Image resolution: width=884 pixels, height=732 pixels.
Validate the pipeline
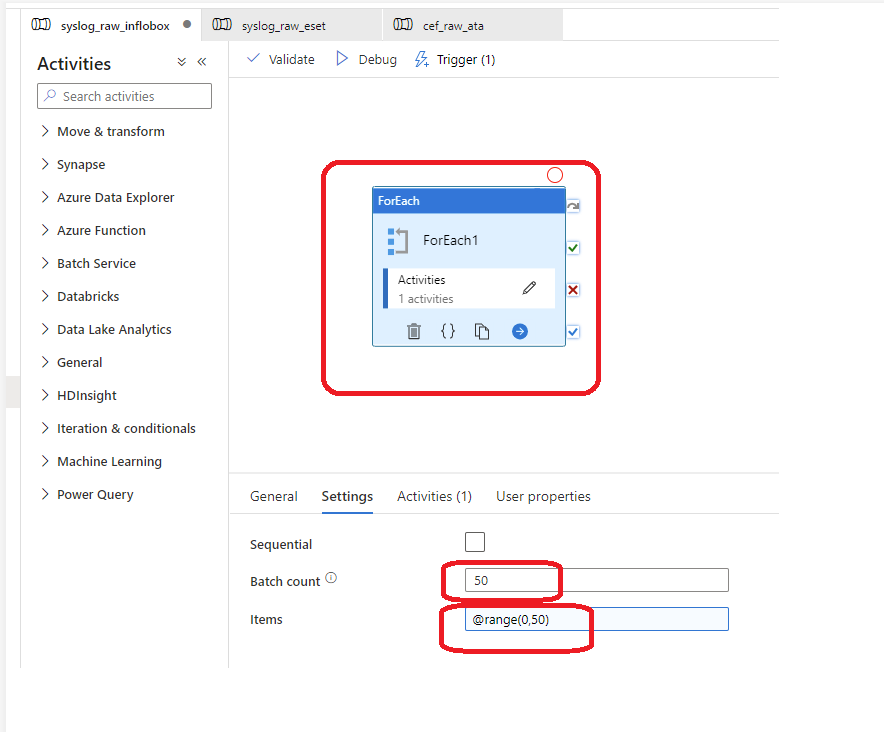coord(281,59)
